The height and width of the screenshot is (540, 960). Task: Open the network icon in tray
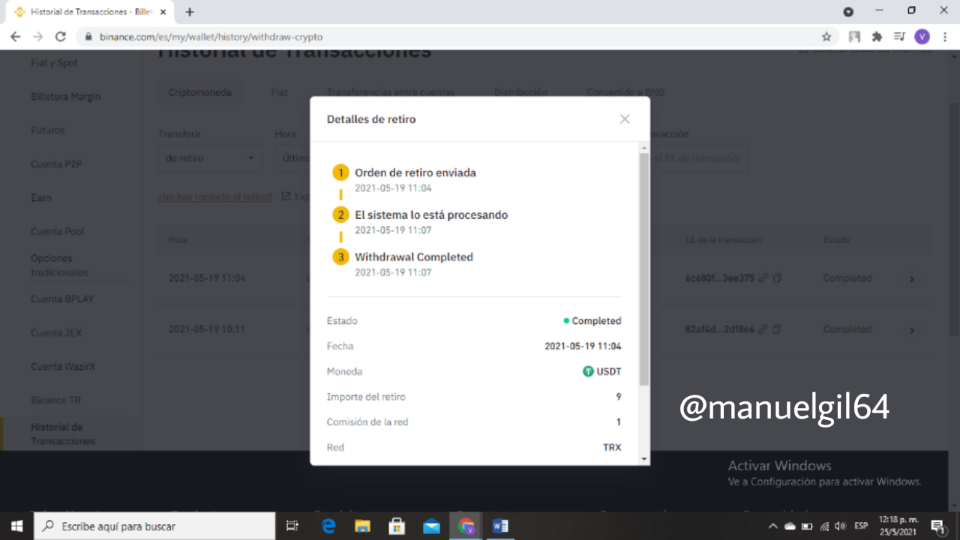point(824,526)
